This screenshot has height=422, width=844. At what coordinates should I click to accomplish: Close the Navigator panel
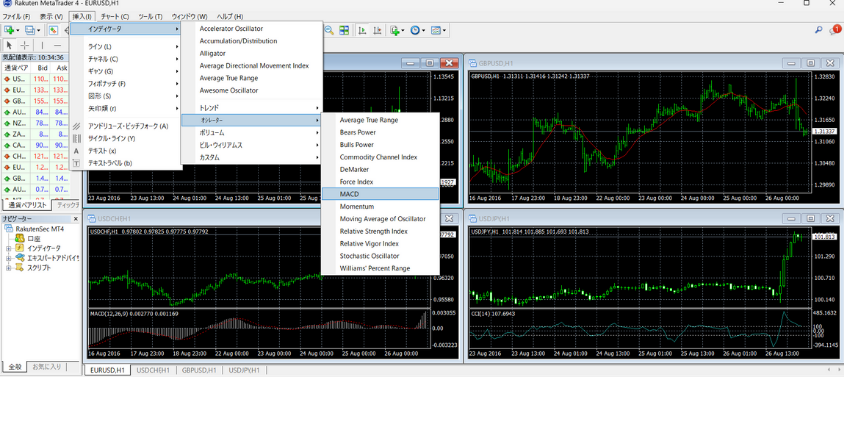pyautogui.click(x=76, y=219)
